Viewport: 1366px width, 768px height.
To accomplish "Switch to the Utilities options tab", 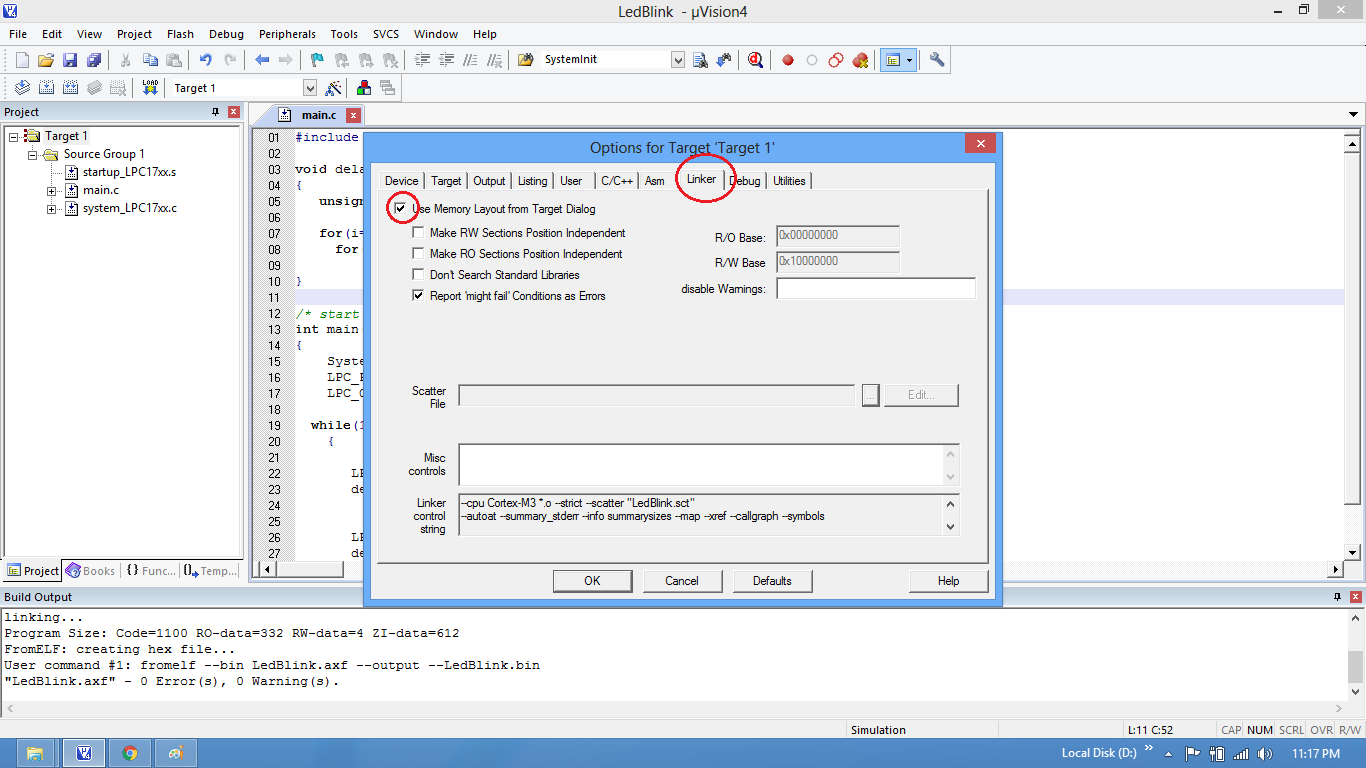I will (x=789, y=181).
